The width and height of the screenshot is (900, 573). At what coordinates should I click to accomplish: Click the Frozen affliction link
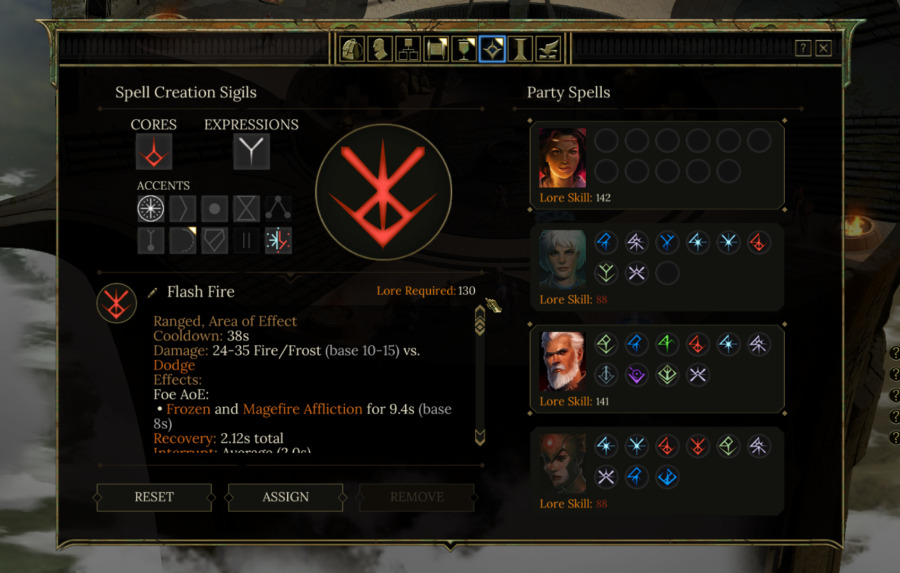(x=188, y=409)
